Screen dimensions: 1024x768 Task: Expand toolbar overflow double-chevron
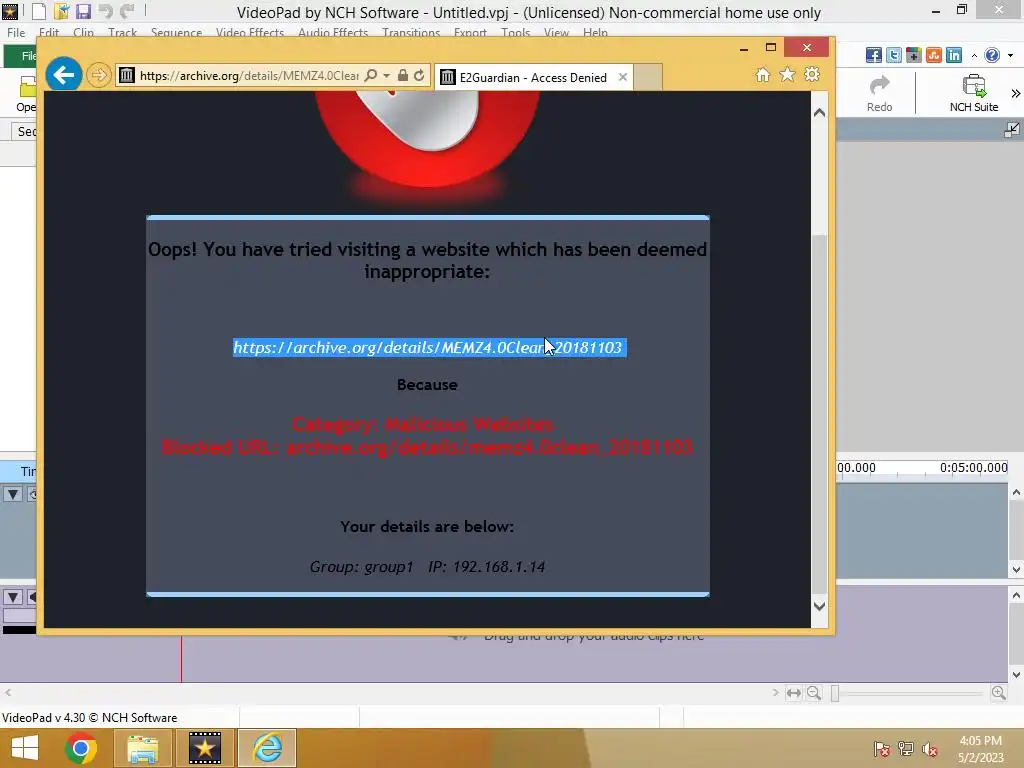(1016, 93)
